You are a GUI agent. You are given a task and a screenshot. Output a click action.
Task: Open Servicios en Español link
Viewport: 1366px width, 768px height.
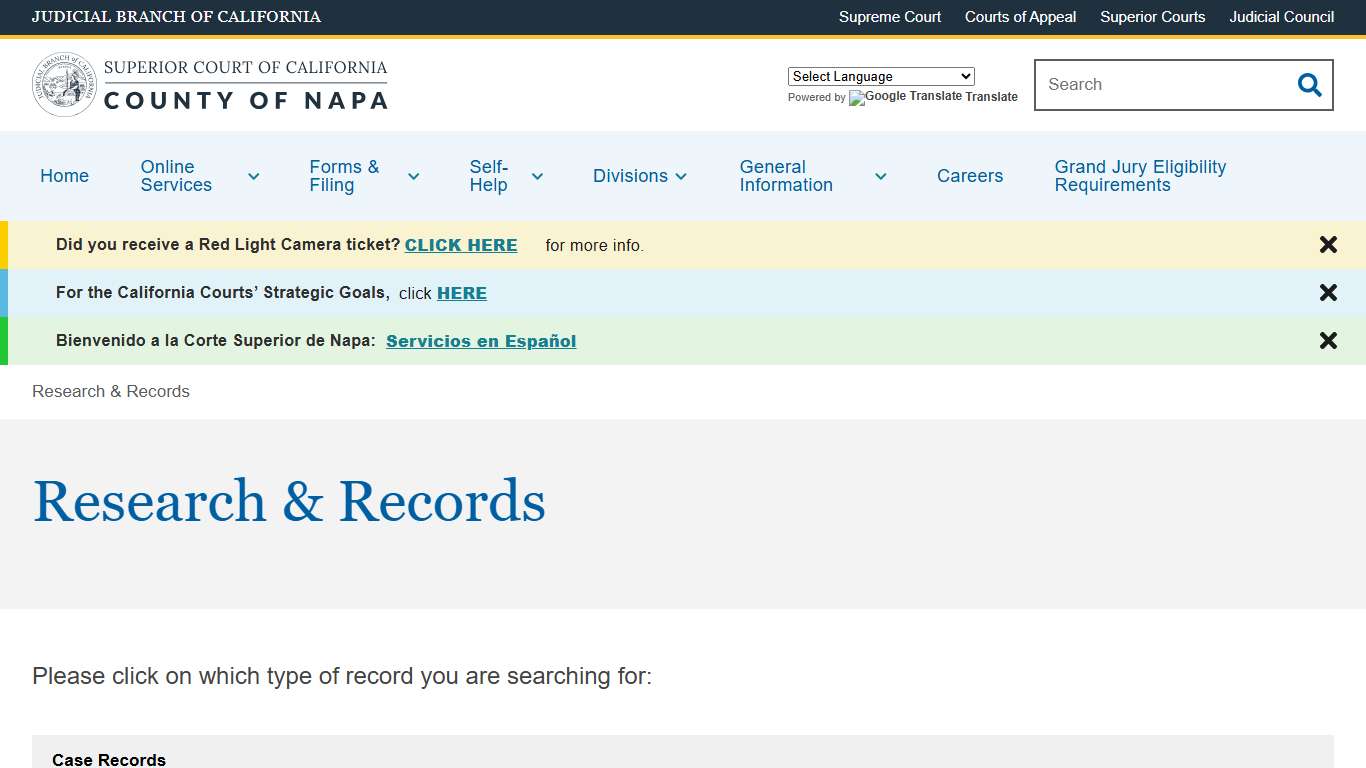pos(481,341)
